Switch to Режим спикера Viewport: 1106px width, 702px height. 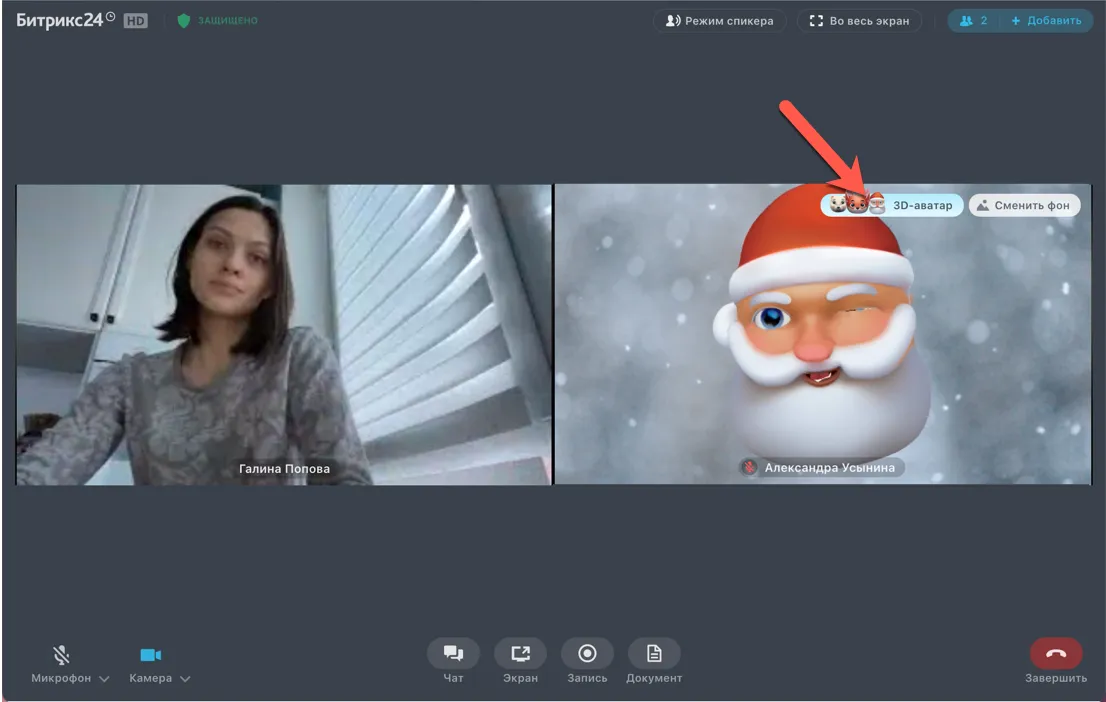[x=719, y=20]
